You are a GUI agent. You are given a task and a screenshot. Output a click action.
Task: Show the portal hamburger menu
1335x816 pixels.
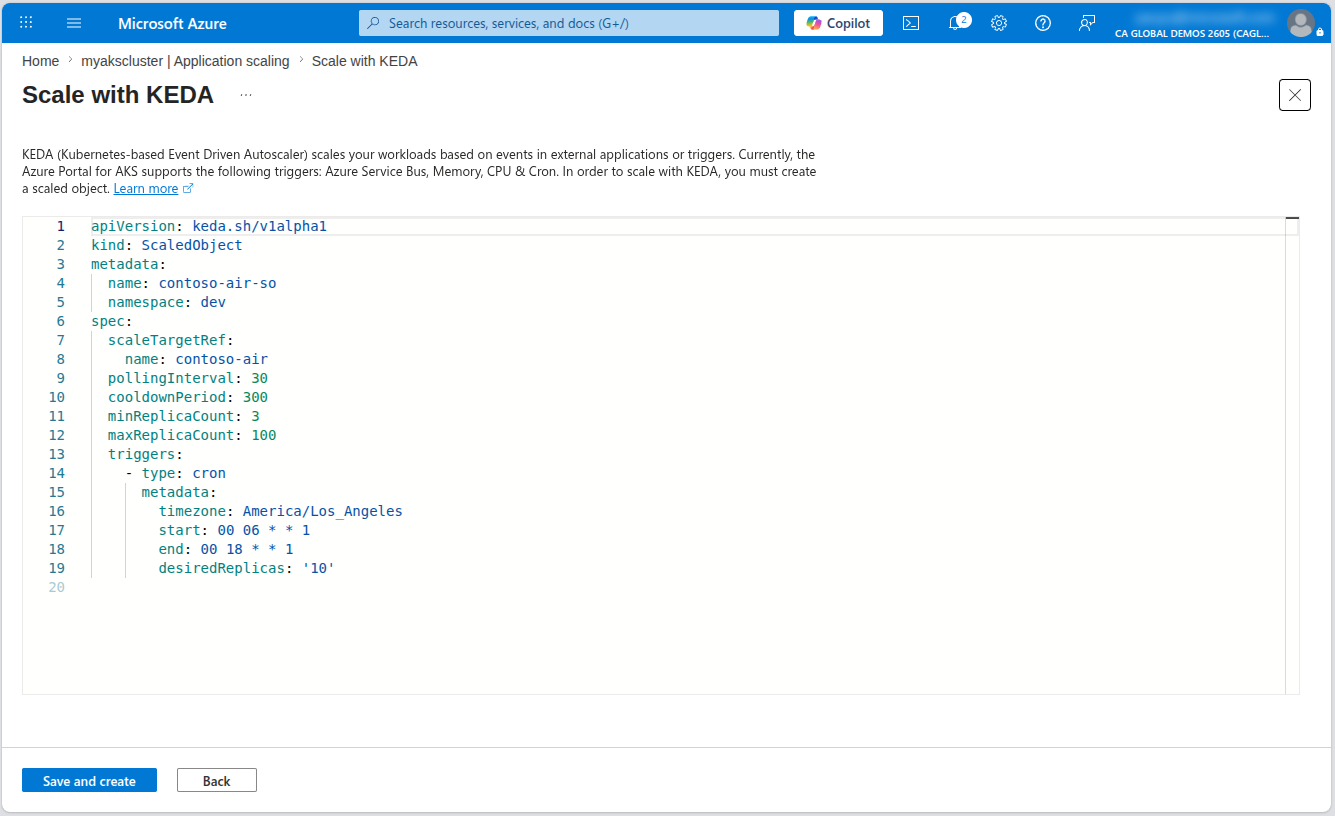(x=74, y=23)
